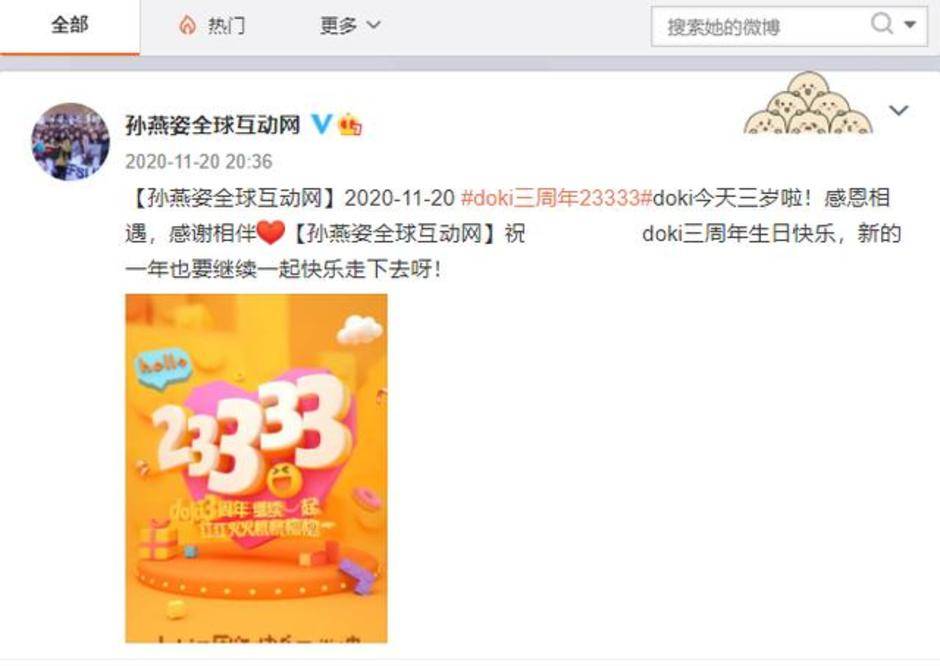Click the white cloud in the poster
Viewport: 940px width, 666px height.
point(359,329)
